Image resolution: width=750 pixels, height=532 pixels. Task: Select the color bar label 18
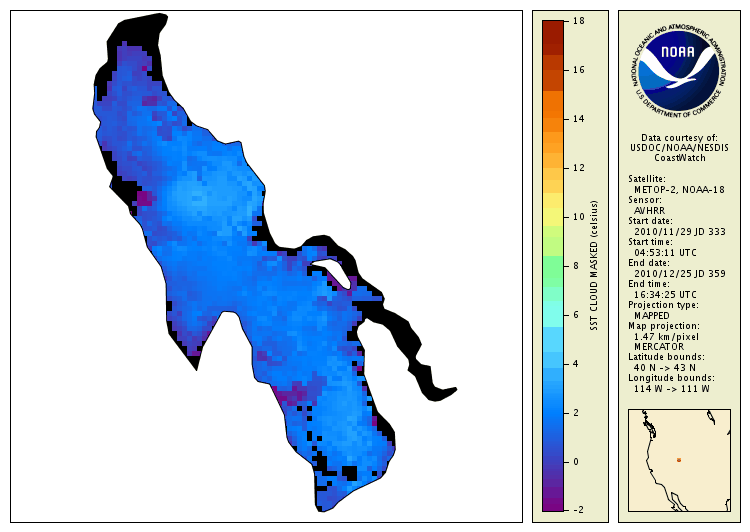coord(579,21)
